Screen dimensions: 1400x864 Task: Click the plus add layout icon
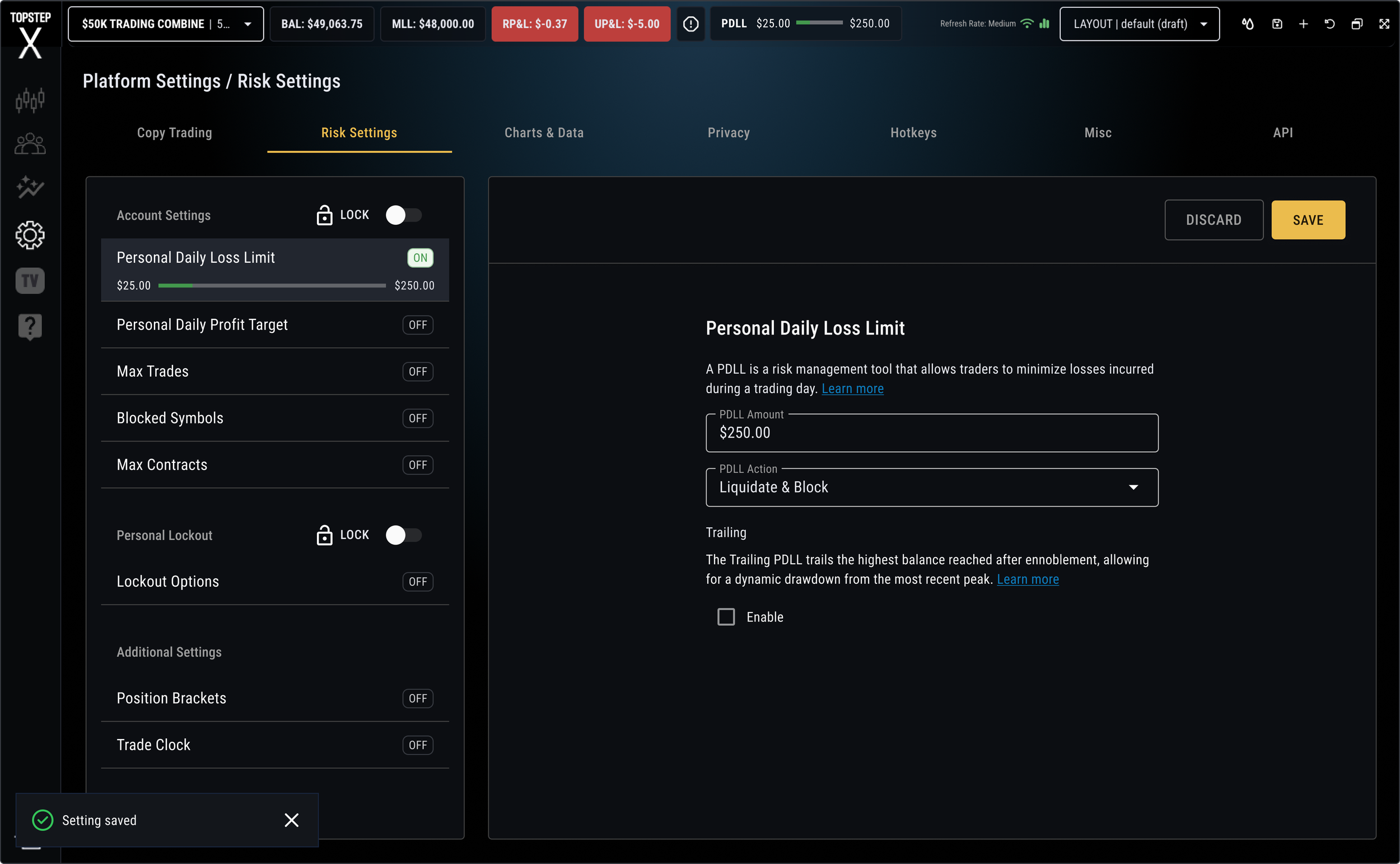pyautogui.click(x=1304, y=24)
